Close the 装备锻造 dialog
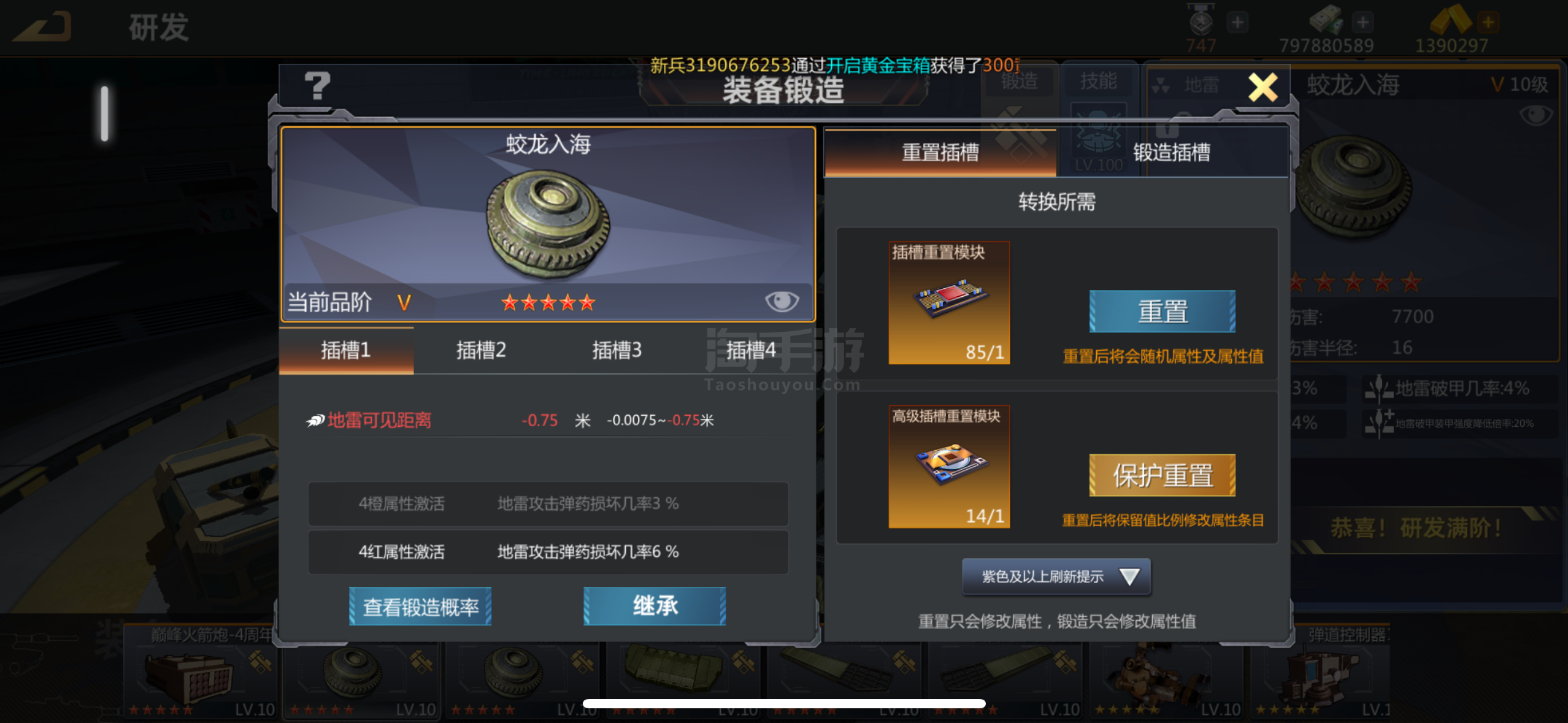Viewport: 1568px width, 723px height. [x=1263, y=87]
